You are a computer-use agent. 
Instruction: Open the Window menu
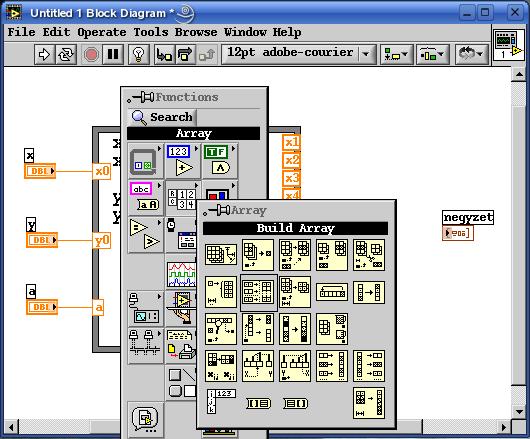pos(245,32)
